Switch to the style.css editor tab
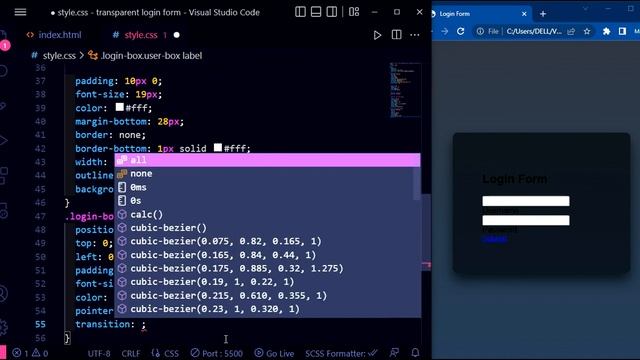This screenshot has width=640, height=360. (140, 35)
